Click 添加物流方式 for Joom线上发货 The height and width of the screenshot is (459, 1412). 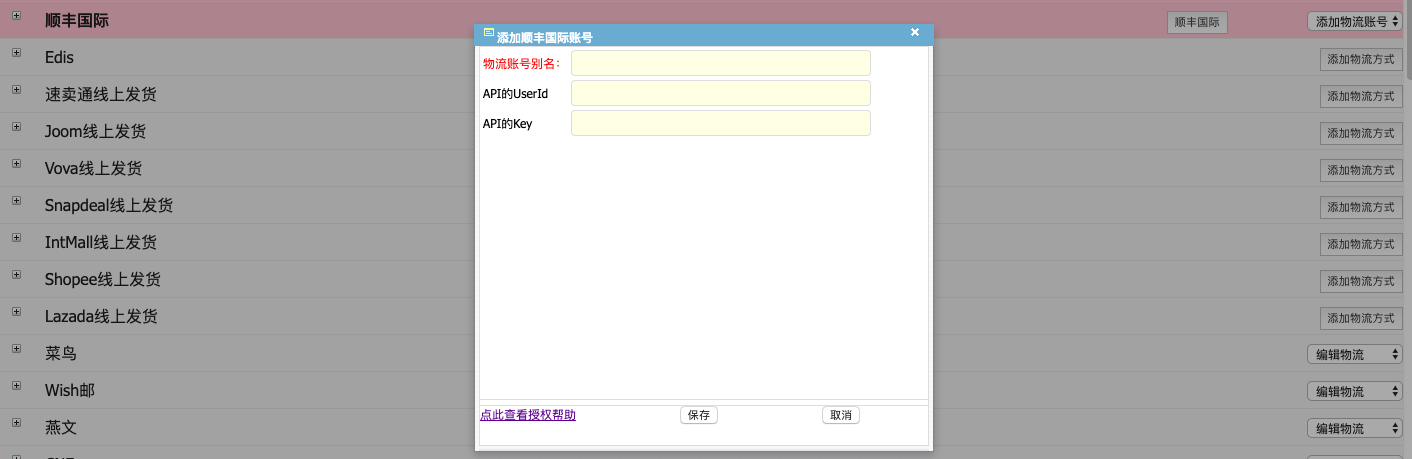coord(1361,133)
